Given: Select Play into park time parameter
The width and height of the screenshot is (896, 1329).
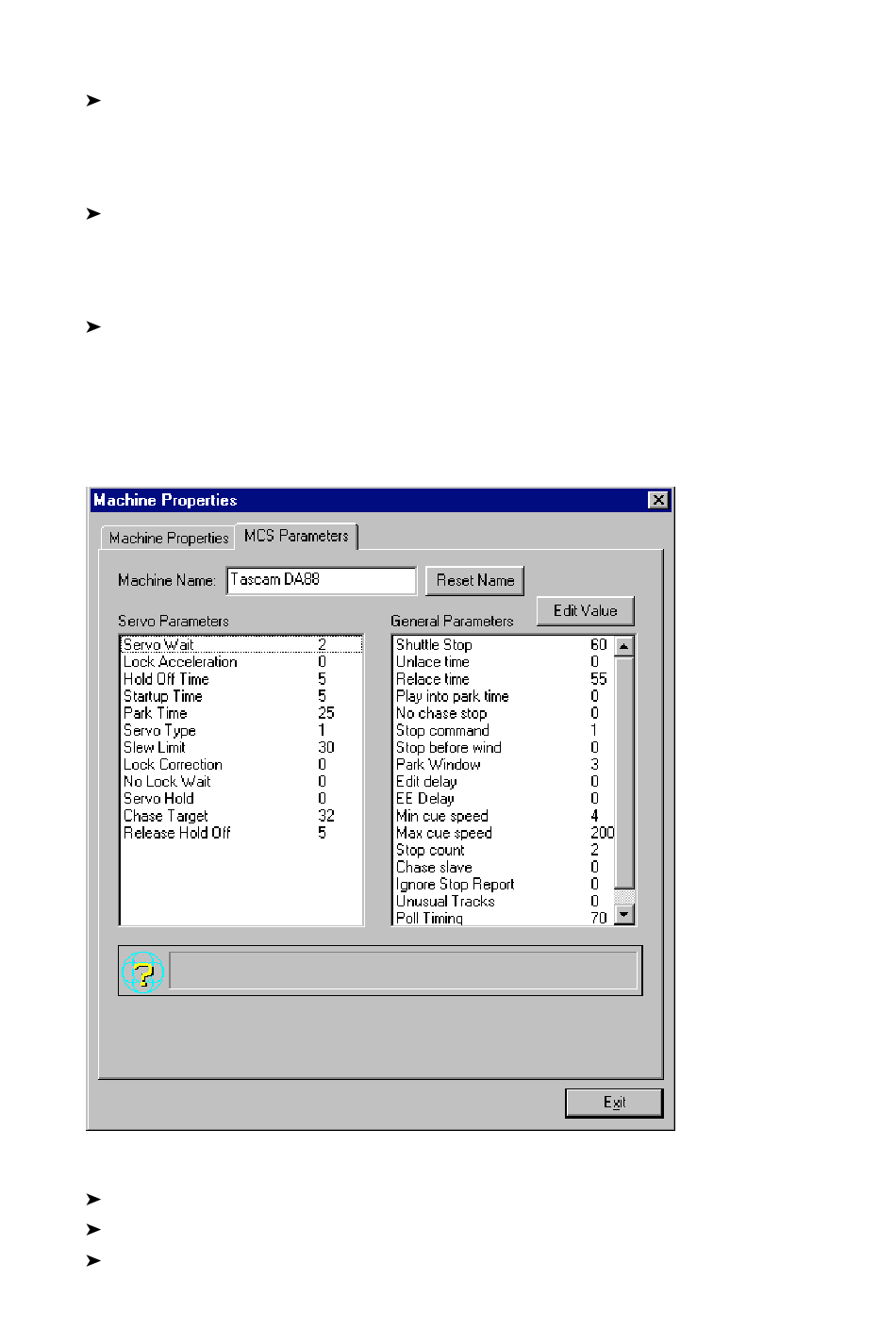Looking at the screenshot, I should coord(504,696).
